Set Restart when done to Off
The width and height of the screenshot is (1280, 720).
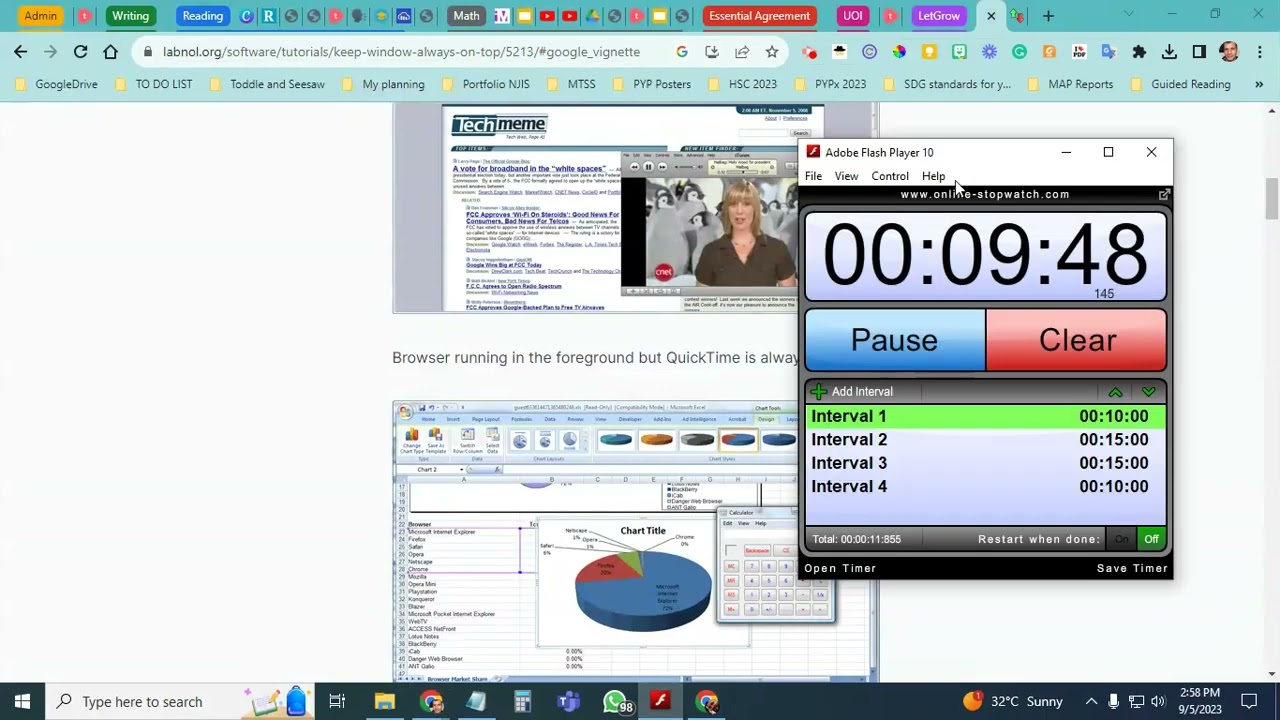1151,539
